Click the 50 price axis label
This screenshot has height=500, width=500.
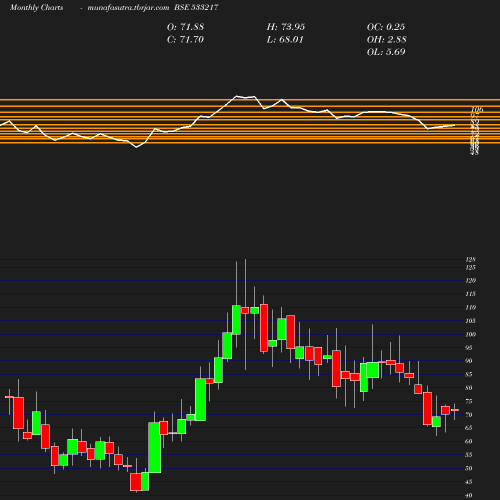coord(469,468)
